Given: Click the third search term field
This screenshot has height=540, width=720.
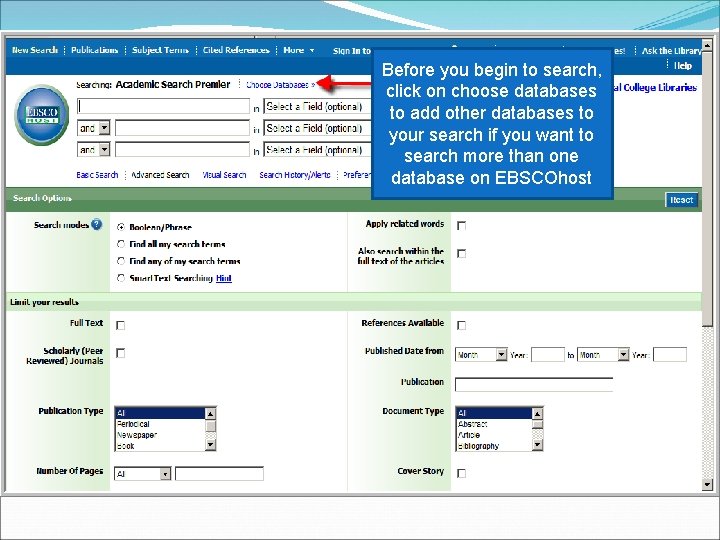Looking at the screenshot, I should tap(182, 149).
